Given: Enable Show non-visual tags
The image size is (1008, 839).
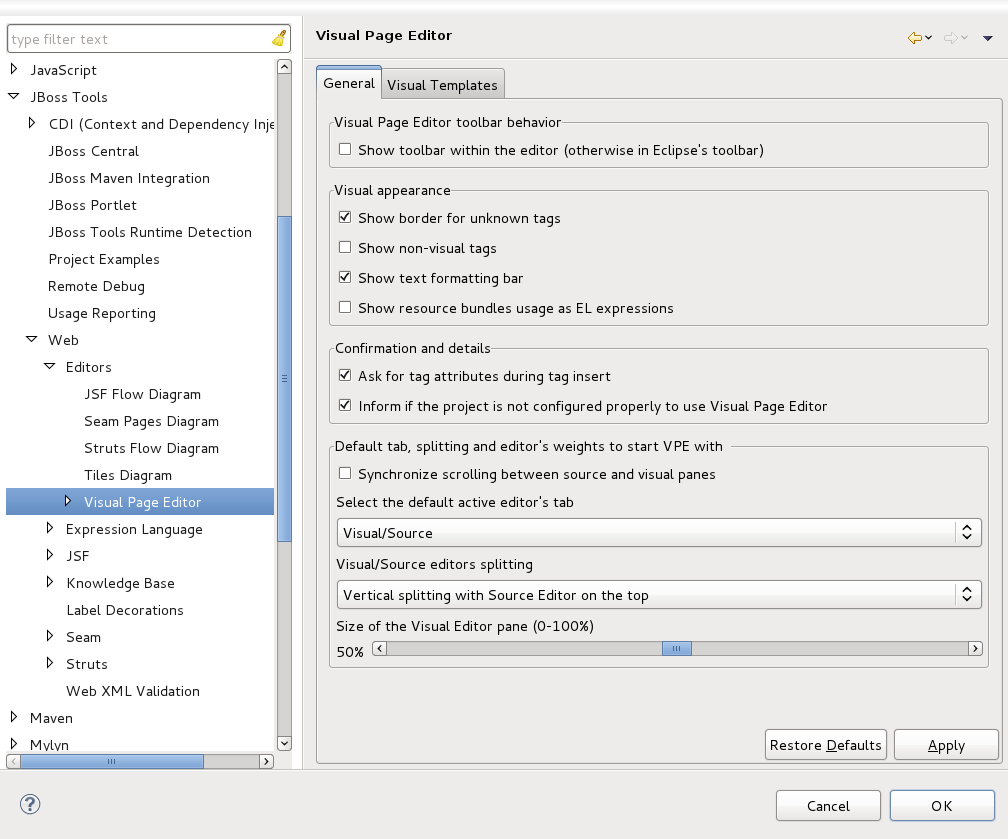Looking at the screenshot, I should (x=345, y=247).
